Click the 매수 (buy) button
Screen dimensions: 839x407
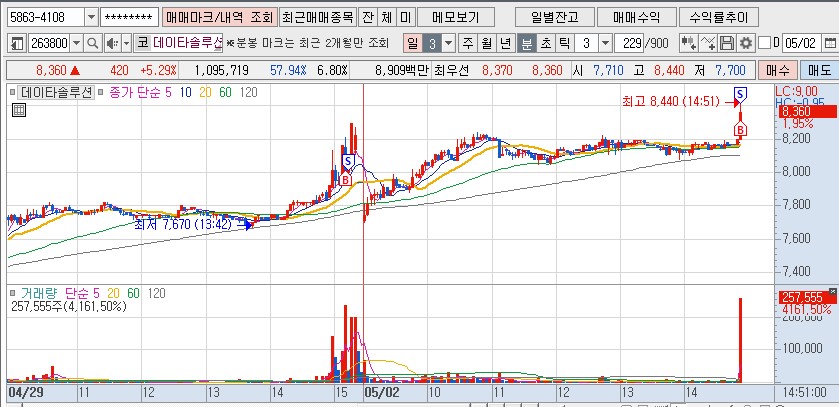776,70
